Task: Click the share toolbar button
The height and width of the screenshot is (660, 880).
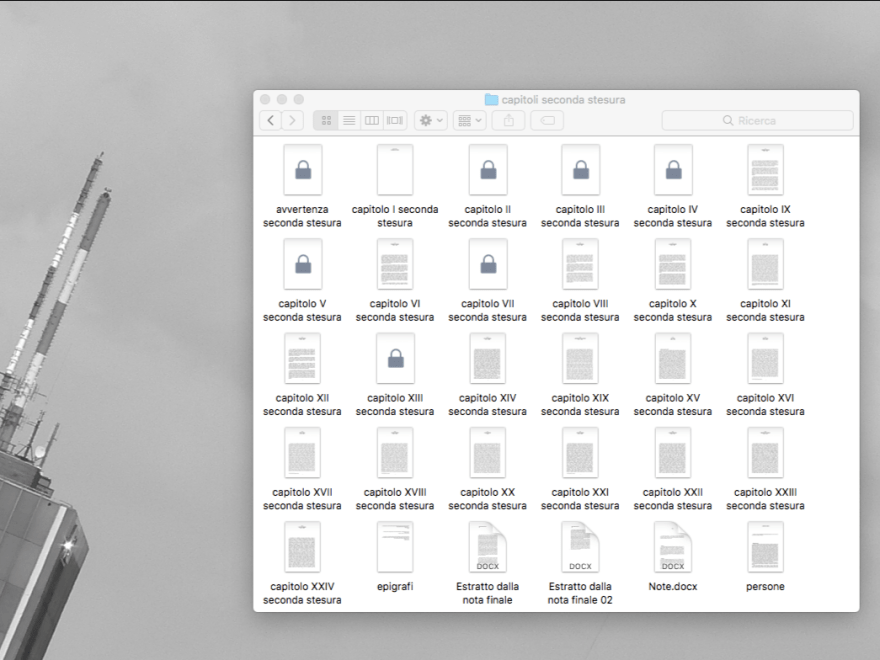Action: pyautogui.click(x=508, y=120)
